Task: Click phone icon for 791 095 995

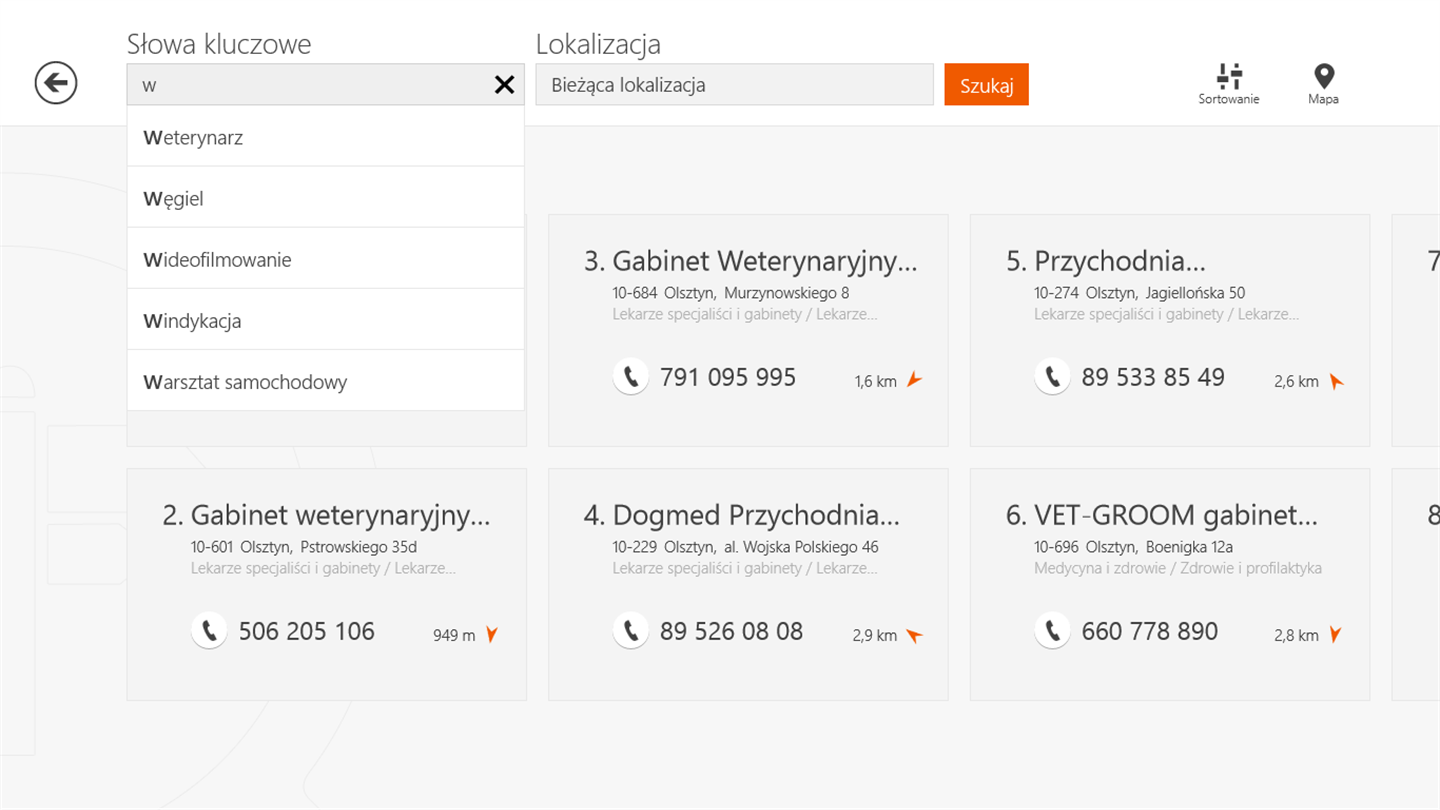Action: [631, 377]
